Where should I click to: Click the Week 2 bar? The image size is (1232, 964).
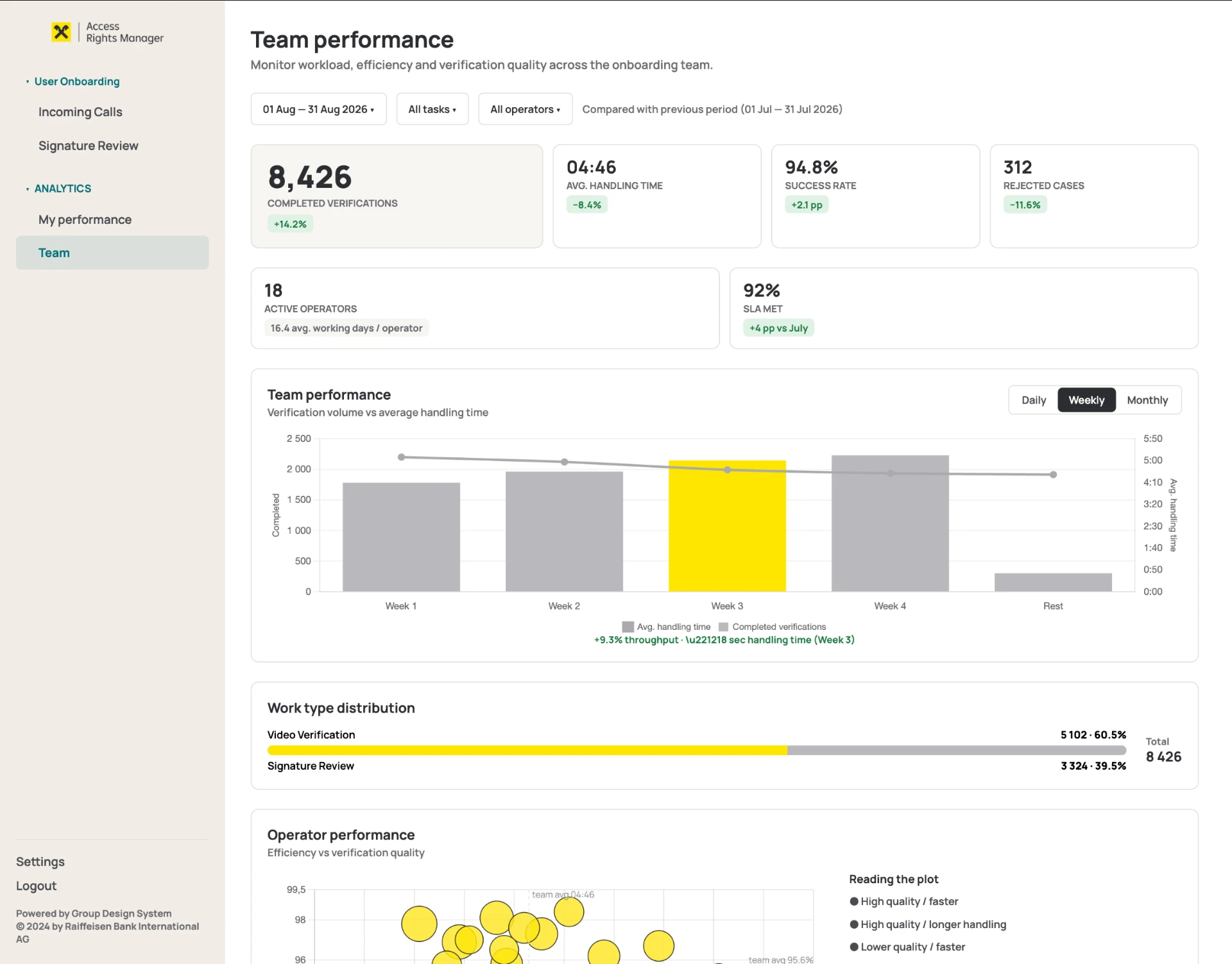pyautogui.click(x=564, y=532)
